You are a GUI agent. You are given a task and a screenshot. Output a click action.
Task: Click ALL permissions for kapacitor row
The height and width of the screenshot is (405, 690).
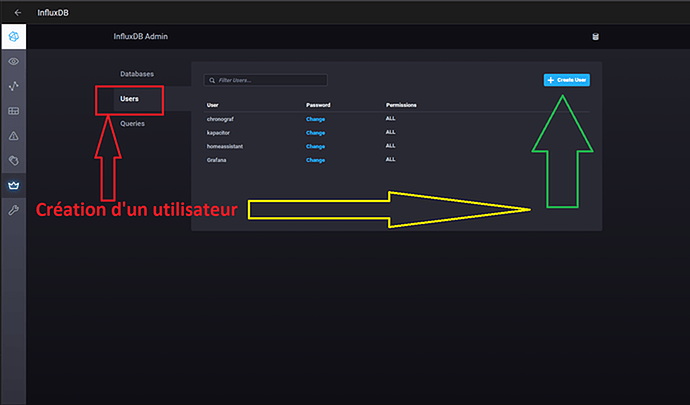pyautogui.click(x=390, y=132)
